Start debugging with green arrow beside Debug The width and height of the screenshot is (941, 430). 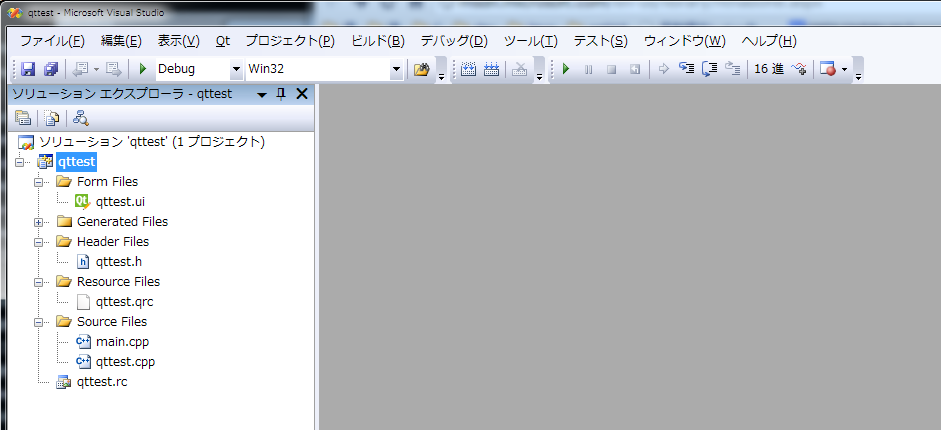coord(143,69)
